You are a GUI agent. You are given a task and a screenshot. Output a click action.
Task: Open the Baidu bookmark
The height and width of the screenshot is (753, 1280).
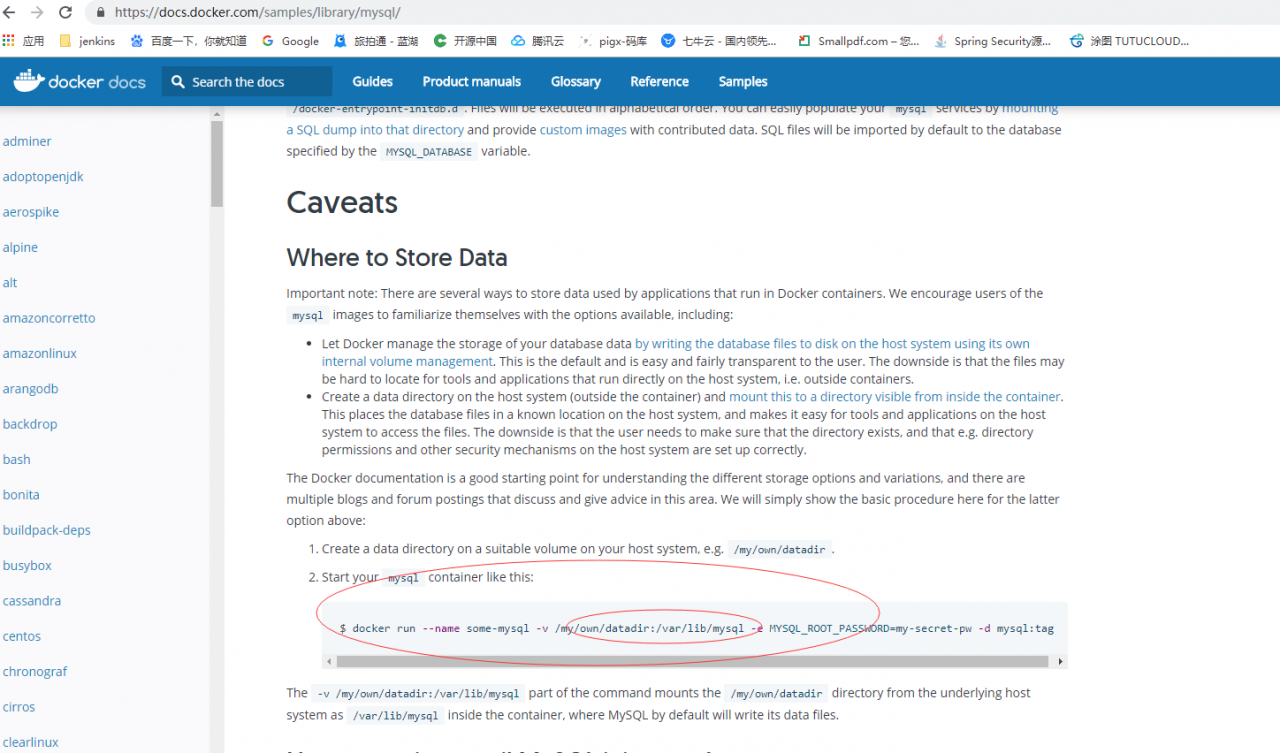click(x=188, y=41)
